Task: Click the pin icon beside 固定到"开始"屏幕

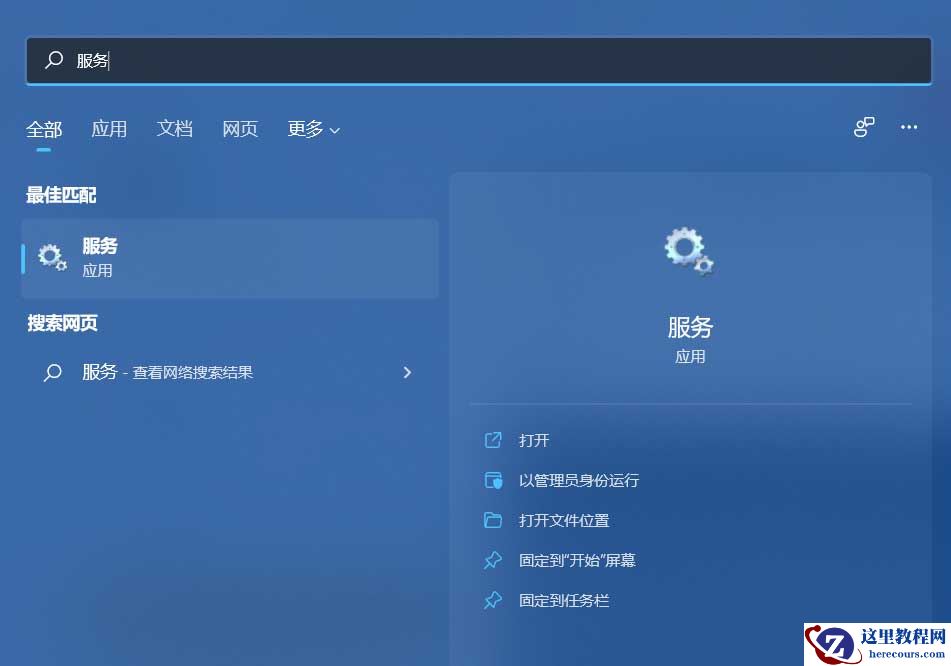Action: point(493,560)
